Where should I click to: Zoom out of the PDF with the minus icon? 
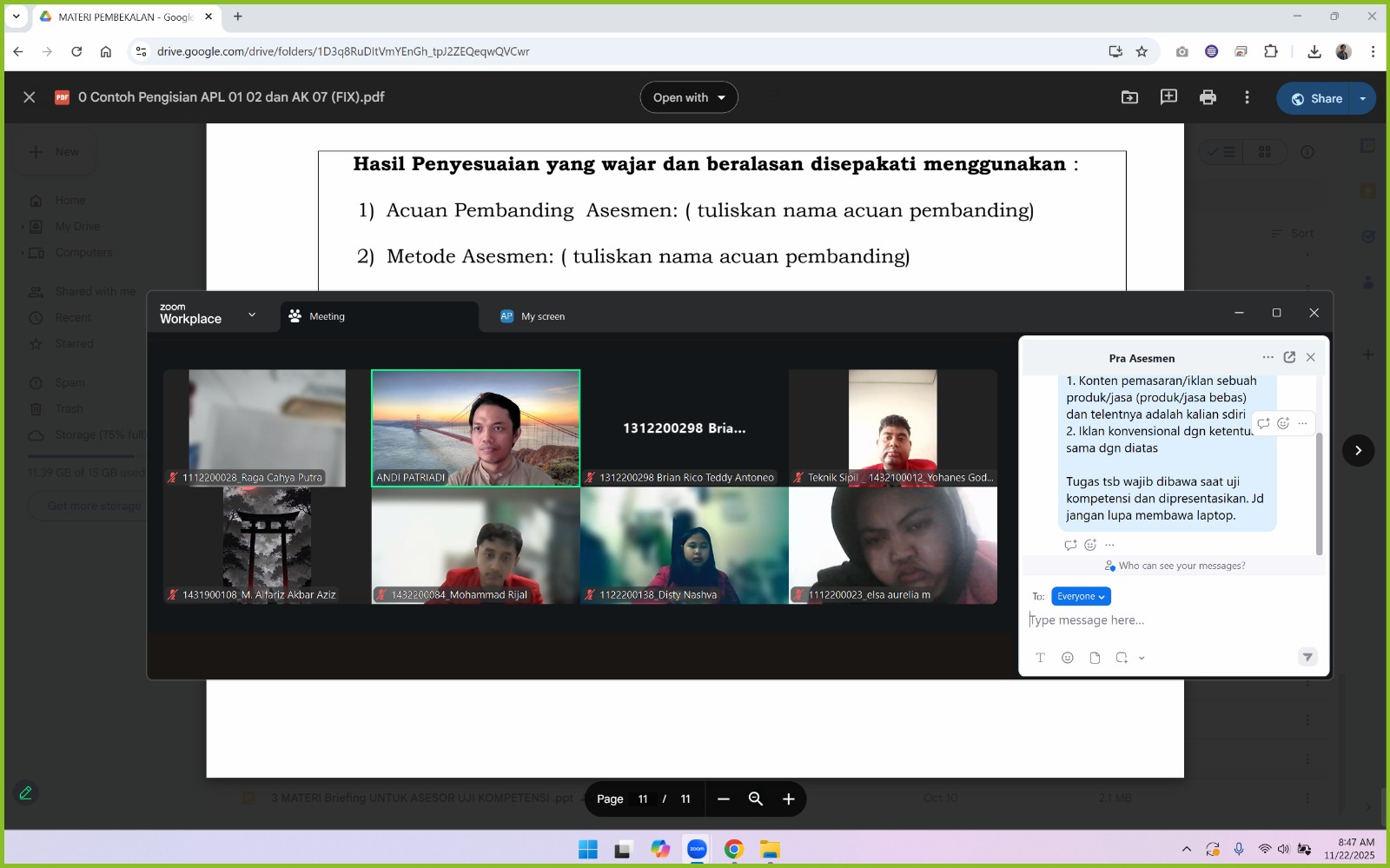coord(723,799)
